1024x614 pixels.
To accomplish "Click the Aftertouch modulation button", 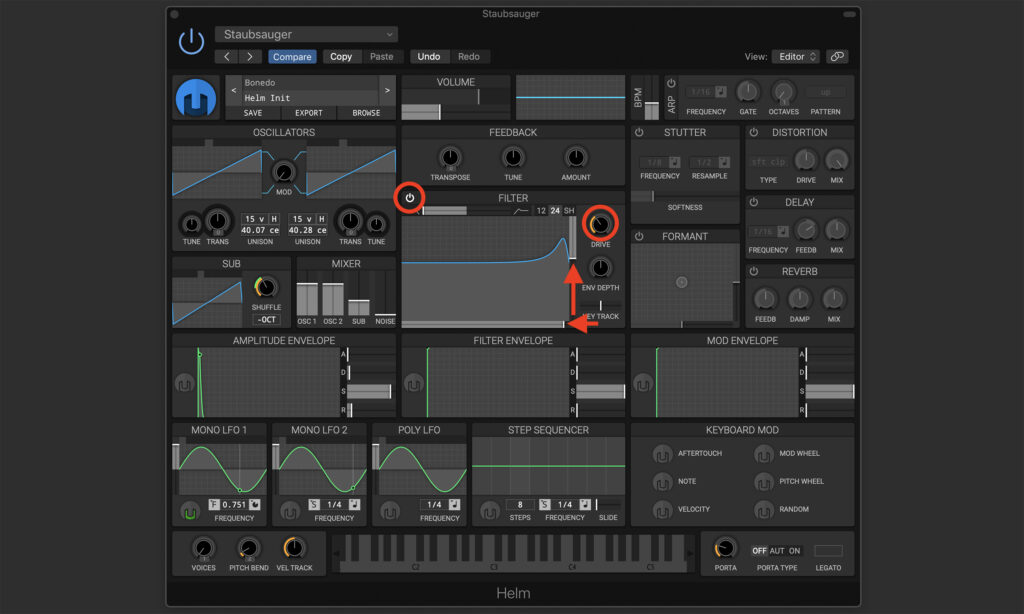I will [x=662, y=454].
